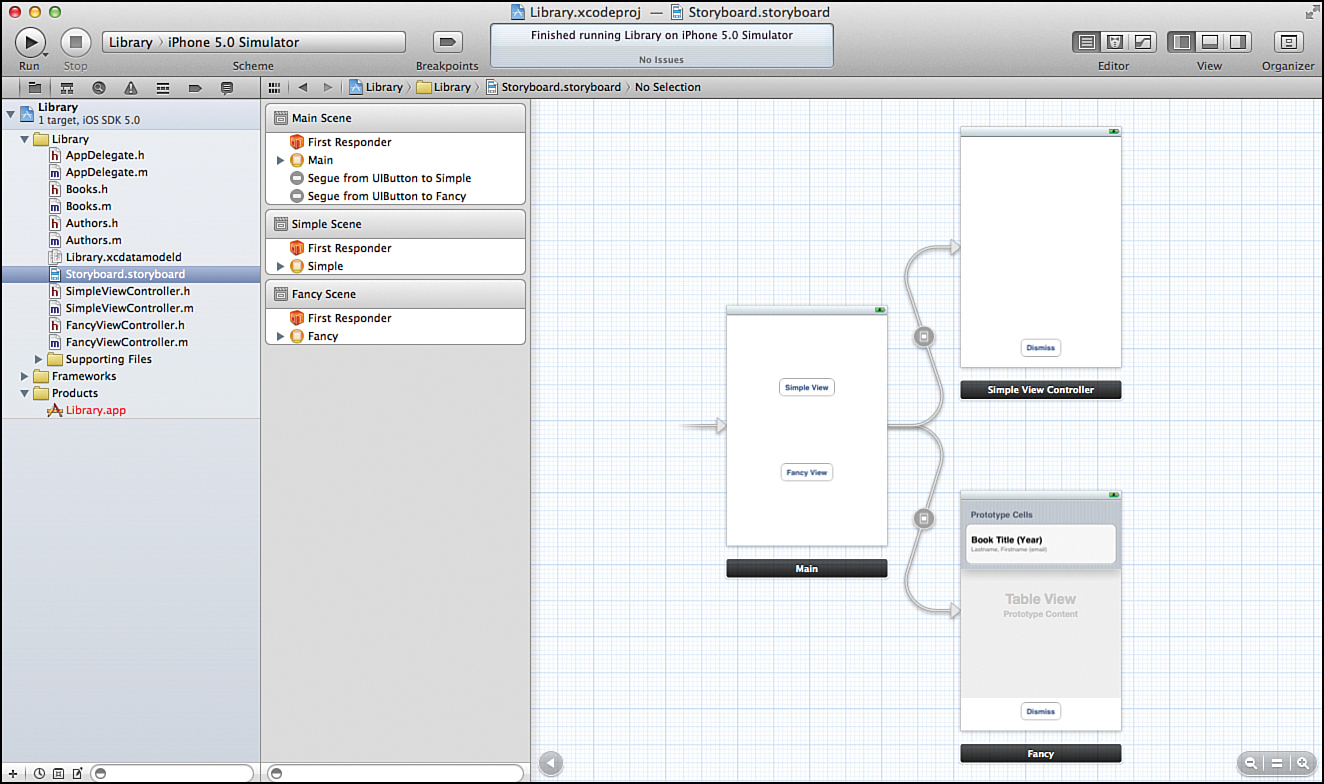Switch to the Assistant editor
This screenshot has width=1324, height=784.
[x=1114, y=42]
